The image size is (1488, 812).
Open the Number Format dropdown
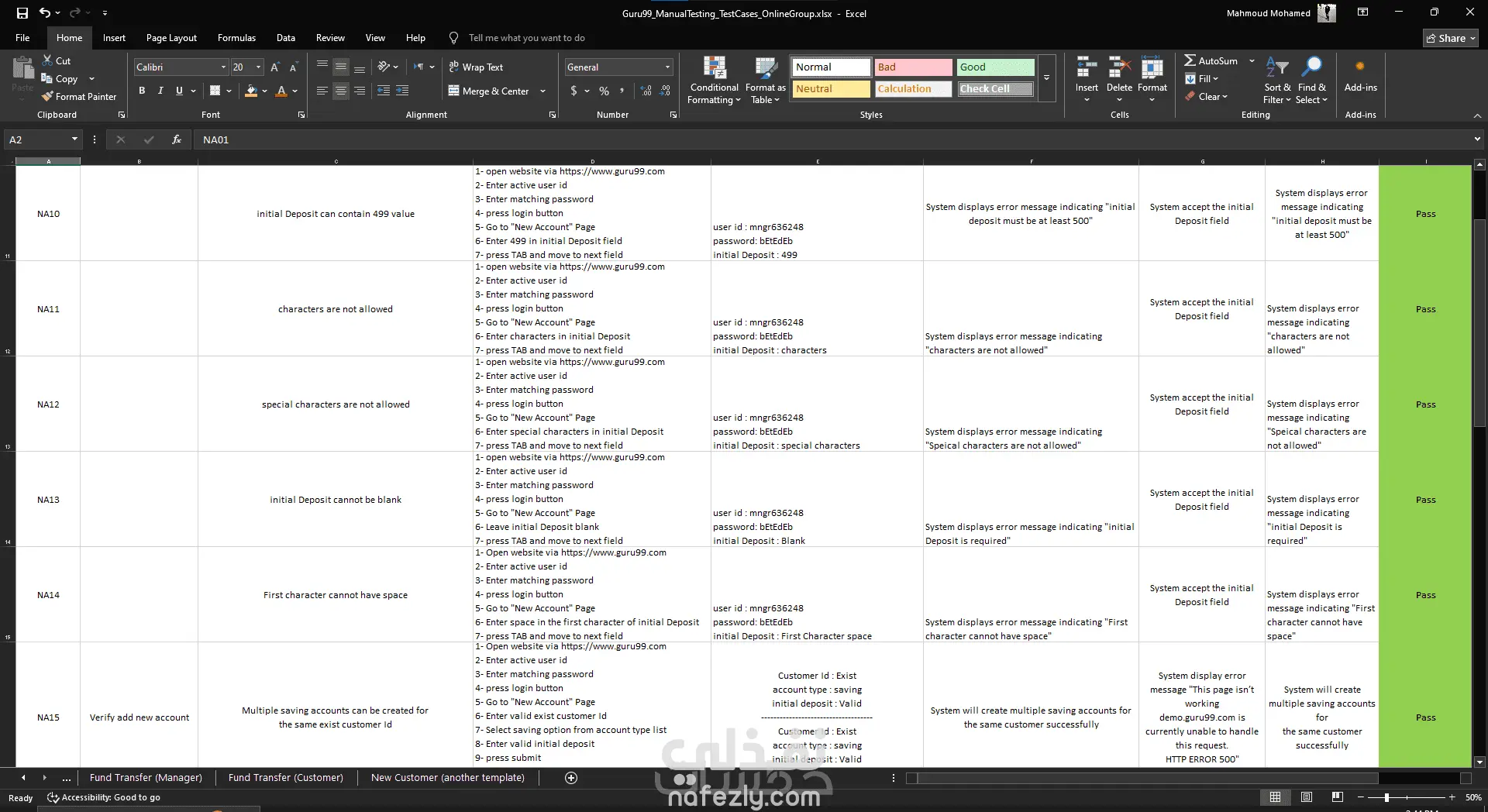667,67
